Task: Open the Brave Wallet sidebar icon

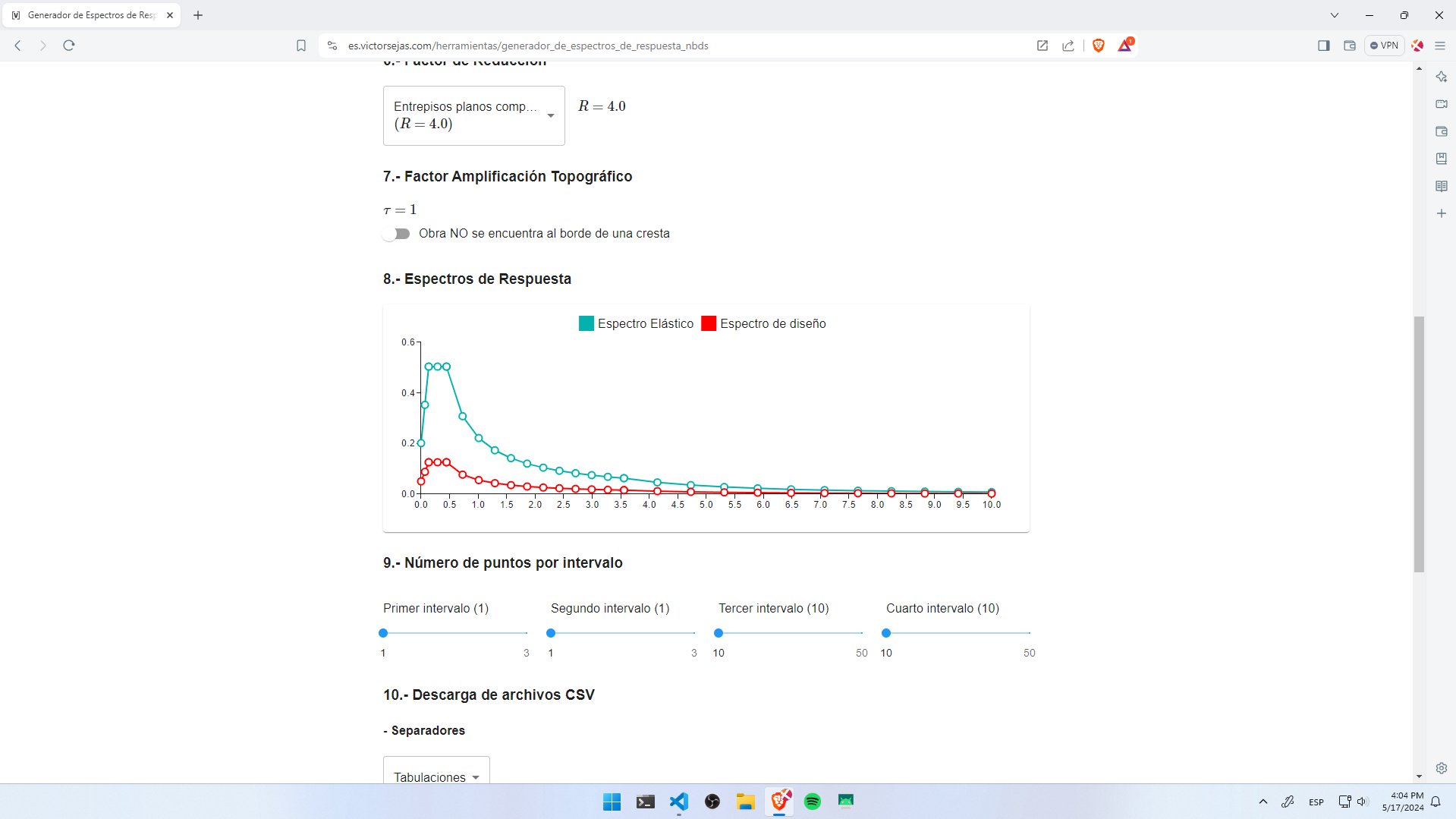Action: (1441, 131)
